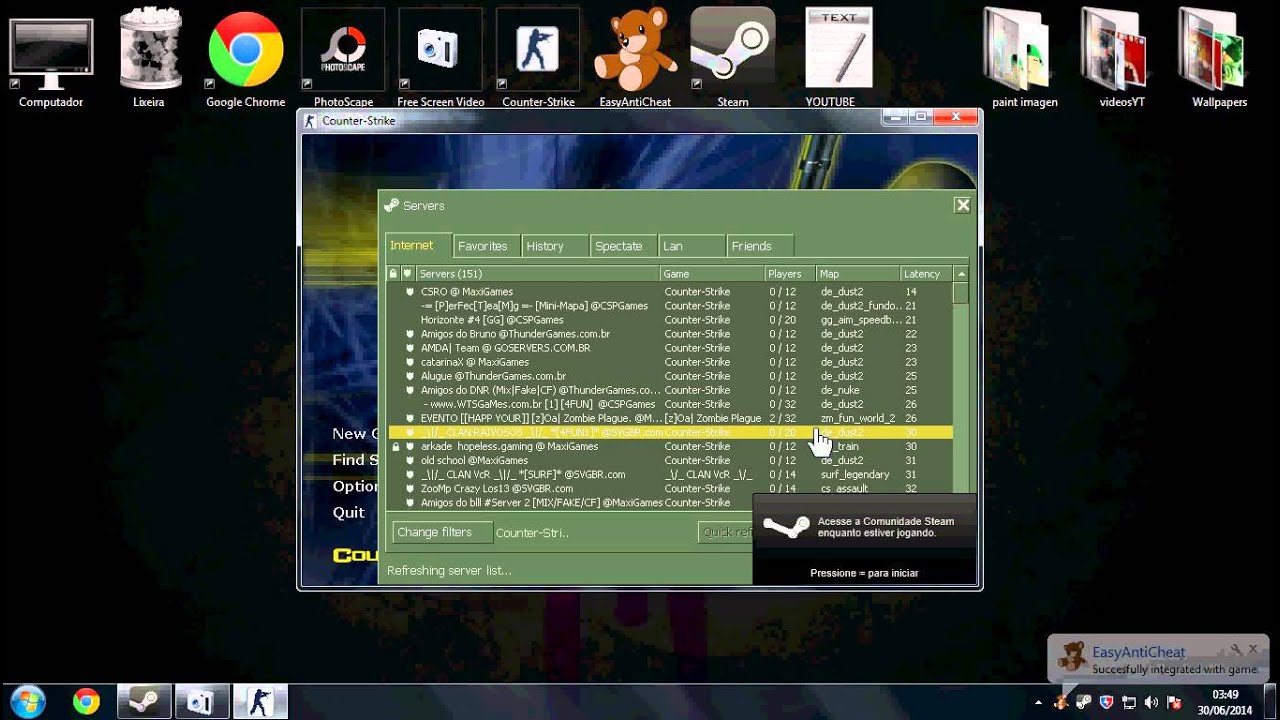Open the network tray icon

[x=1129, y=703]
